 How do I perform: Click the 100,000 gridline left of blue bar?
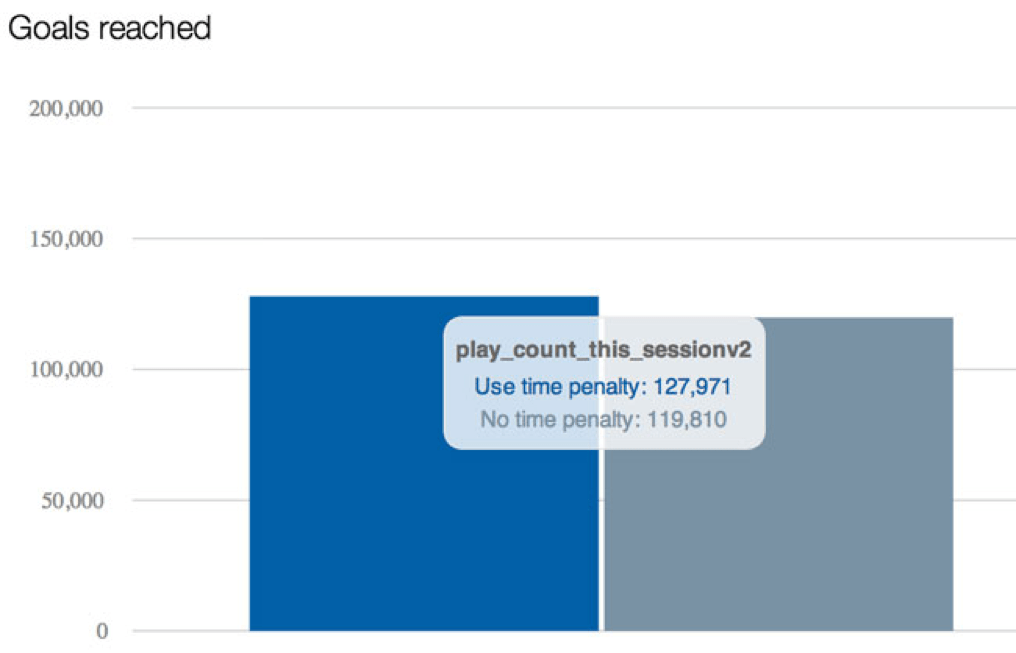190,369
